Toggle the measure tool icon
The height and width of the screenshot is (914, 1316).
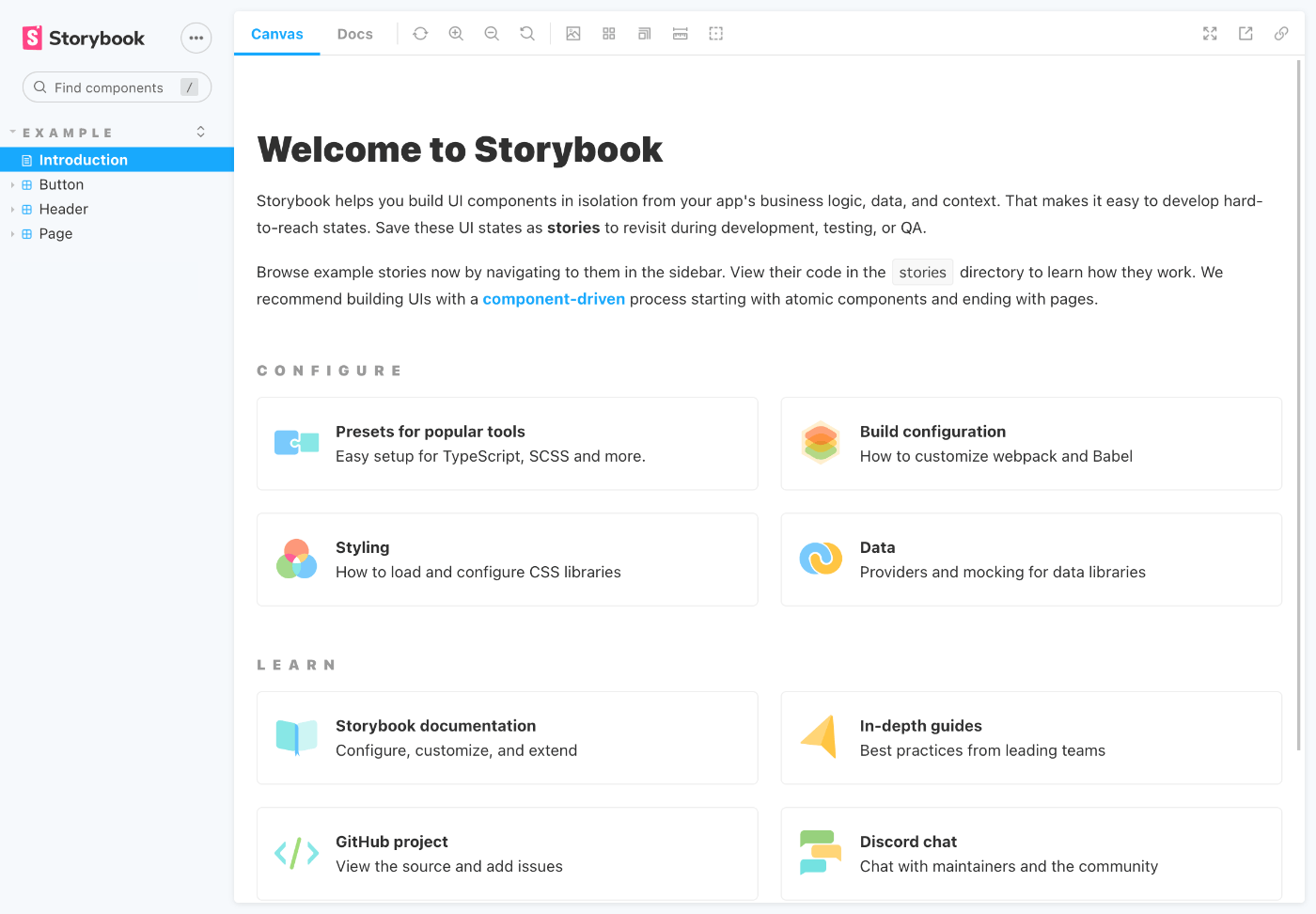[681, 34]
